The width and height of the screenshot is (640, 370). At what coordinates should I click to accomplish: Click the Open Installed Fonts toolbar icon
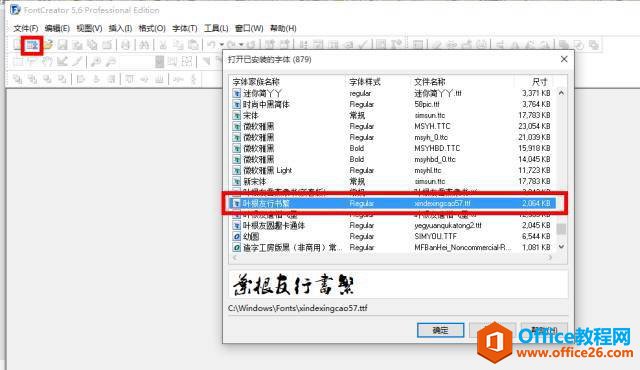coord(32,45)
